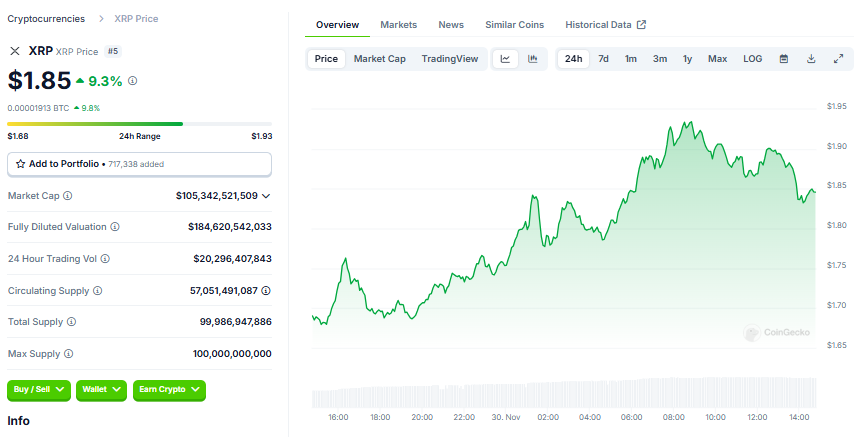
Task: Show the Price chart mode
Action: click(x=326, y=59)
